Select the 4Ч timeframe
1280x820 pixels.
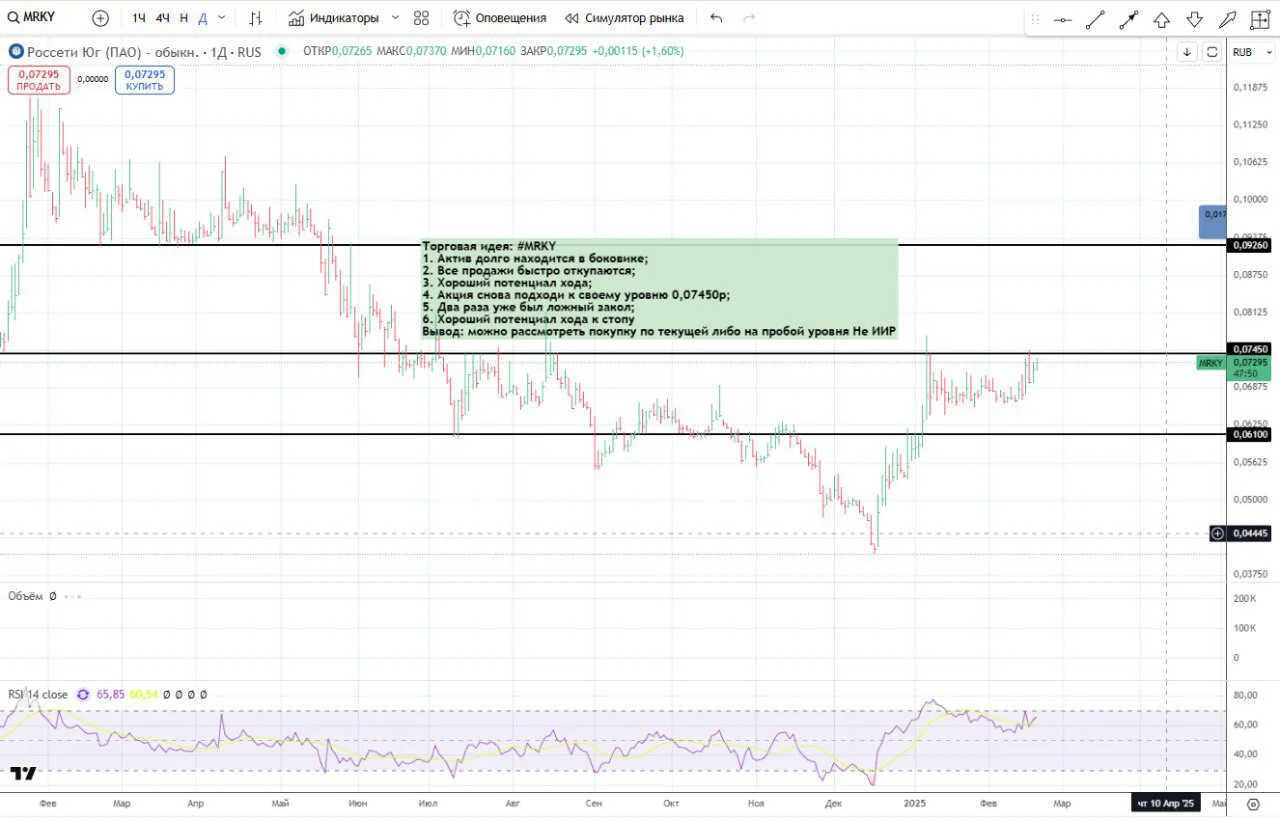162,18
